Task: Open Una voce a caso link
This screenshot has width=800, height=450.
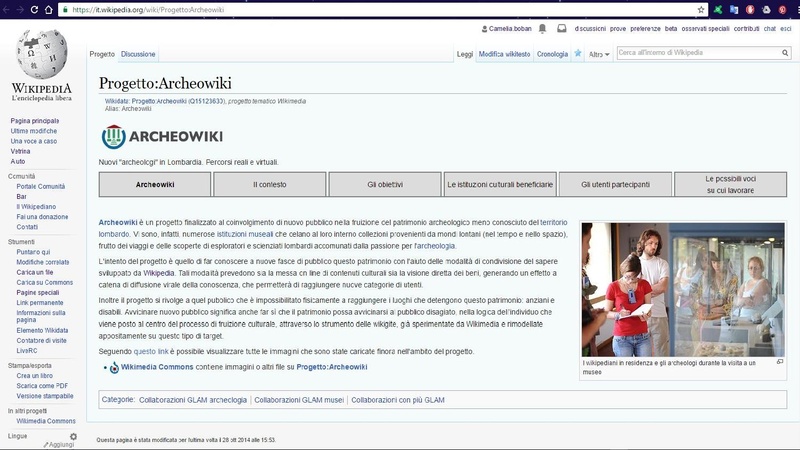Action: [34, 141]
